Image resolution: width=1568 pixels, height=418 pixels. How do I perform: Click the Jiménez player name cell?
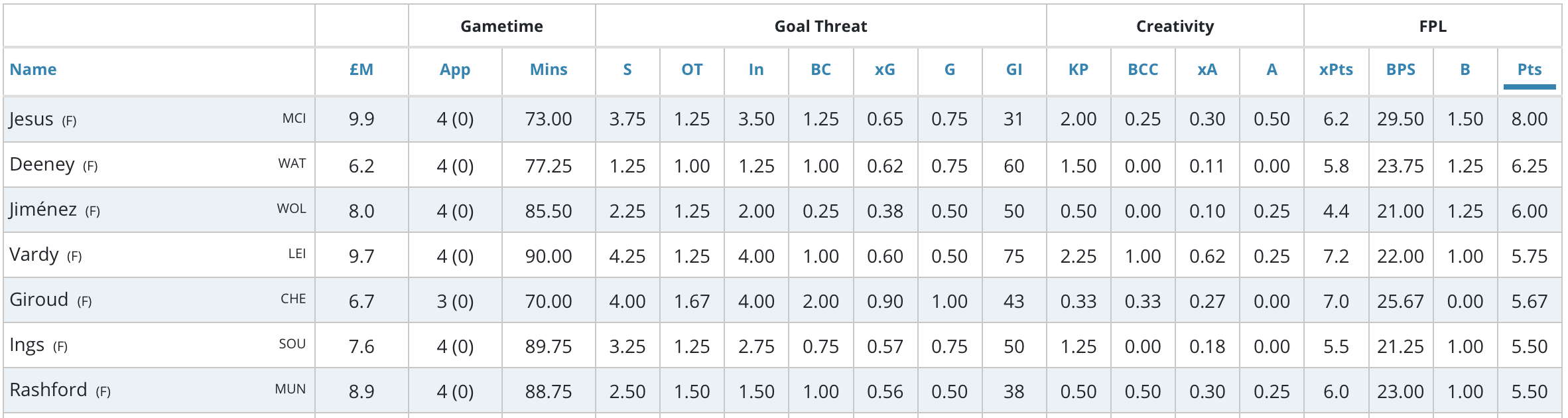42,210
